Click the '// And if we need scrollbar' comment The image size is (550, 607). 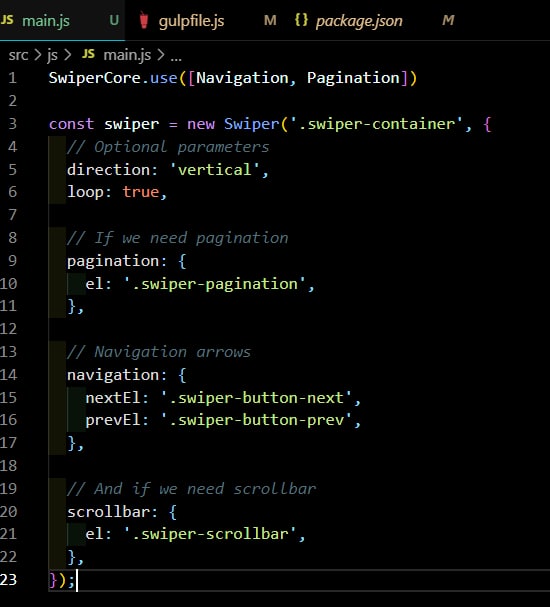192,489
